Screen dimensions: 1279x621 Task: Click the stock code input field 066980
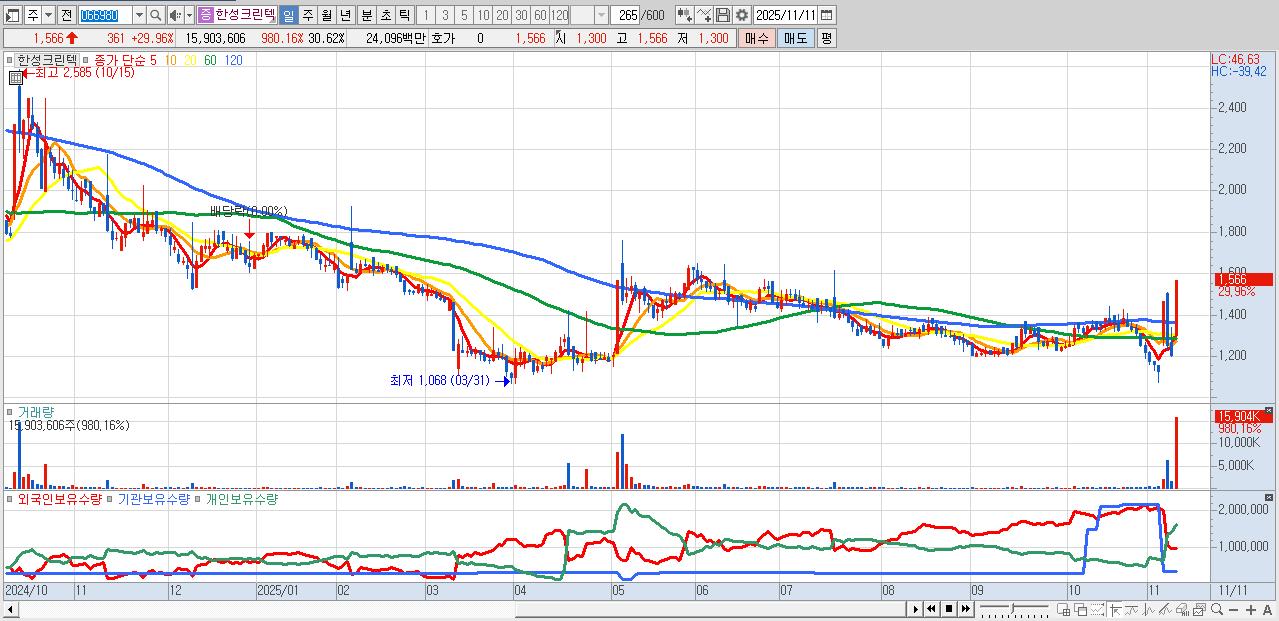tap(105, 15)
